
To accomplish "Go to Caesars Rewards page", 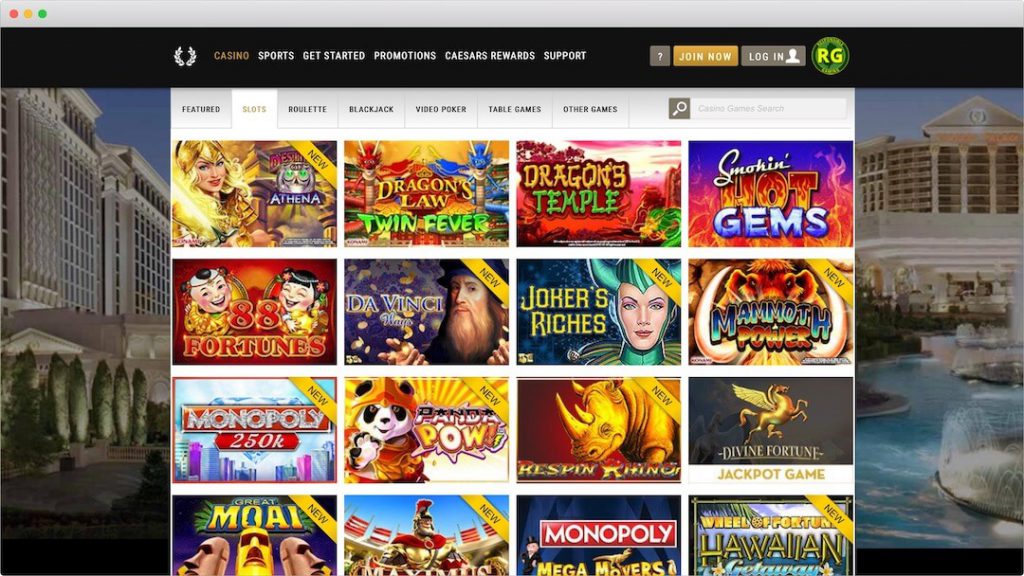I will click(490, 56).
